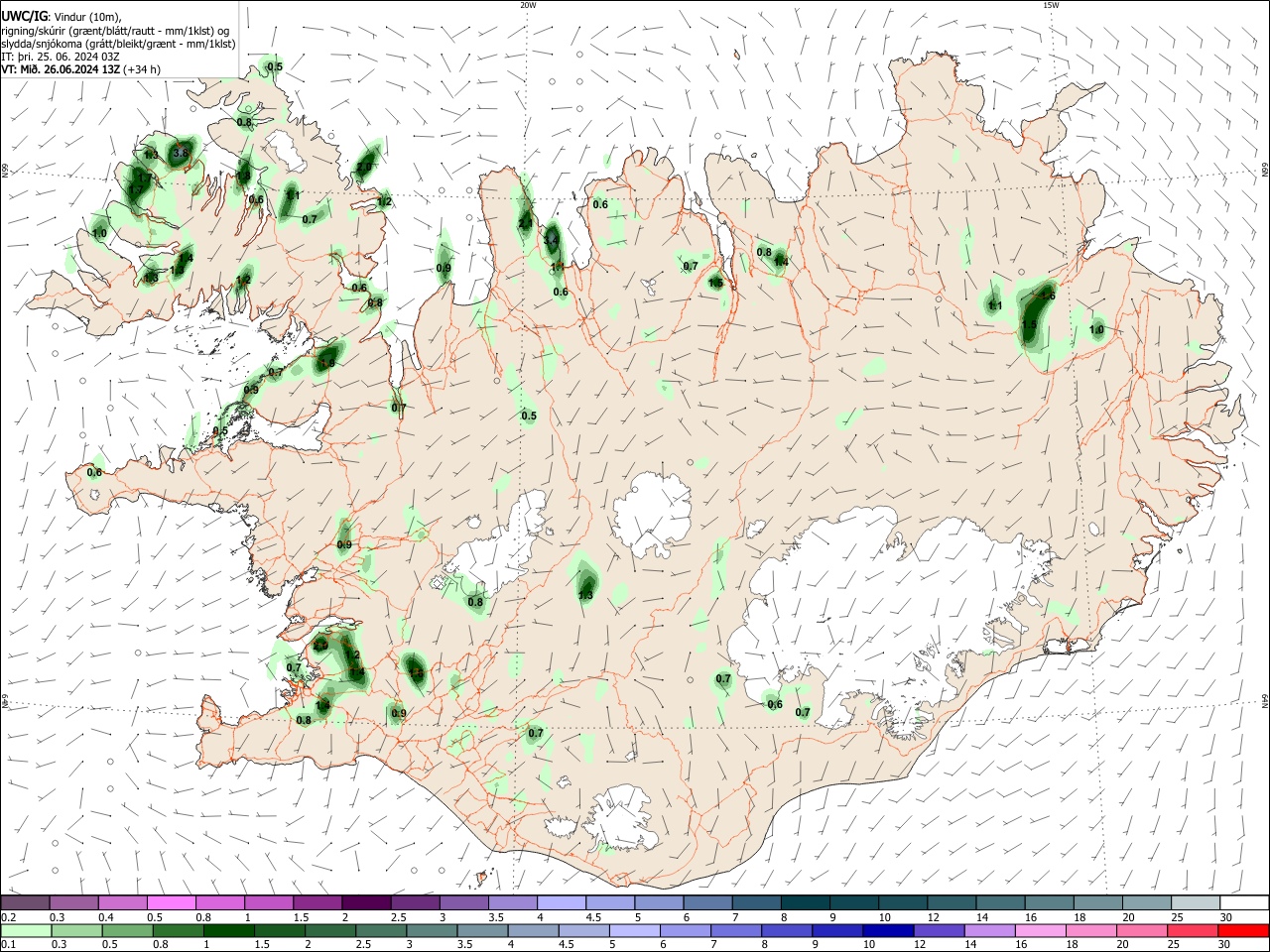Image resolution: width=1270 pixels, height=952 pixels.
Task: Select the red swatch after 30 in lower row
Action: tap(1243, 930)
